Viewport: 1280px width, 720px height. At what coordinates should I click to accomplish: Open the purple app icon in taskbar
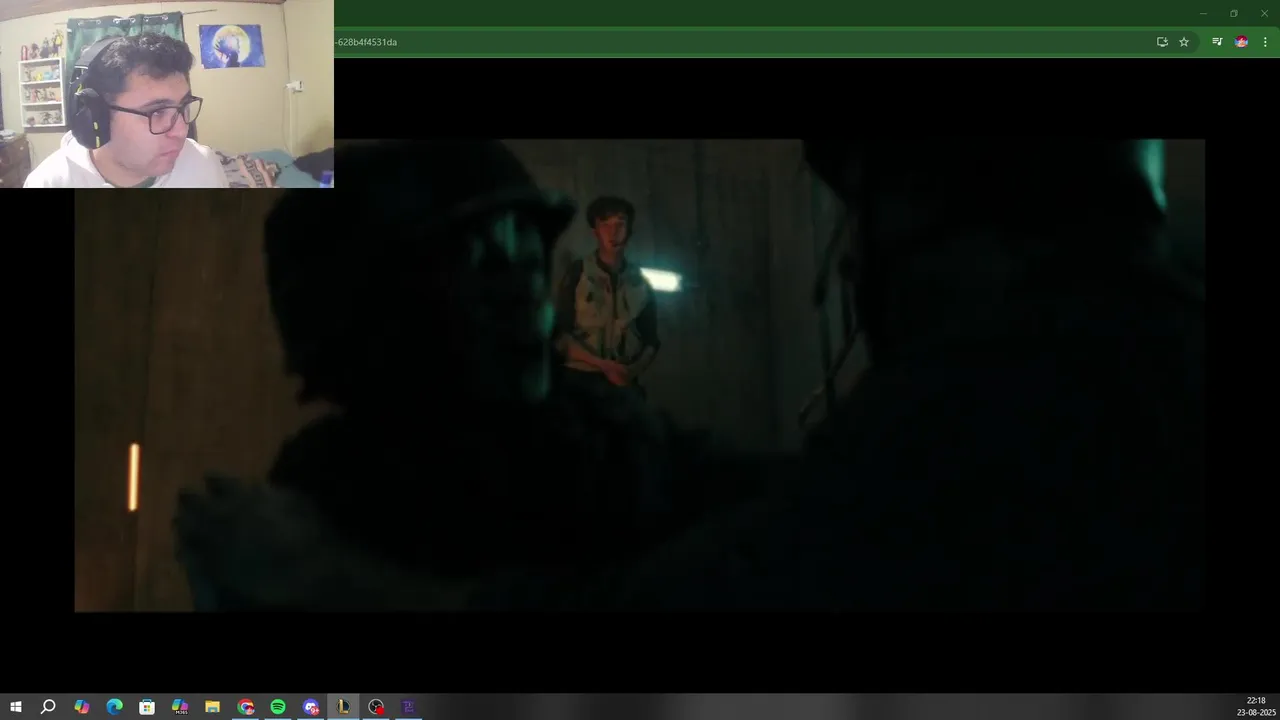click(x=408, y=707)
